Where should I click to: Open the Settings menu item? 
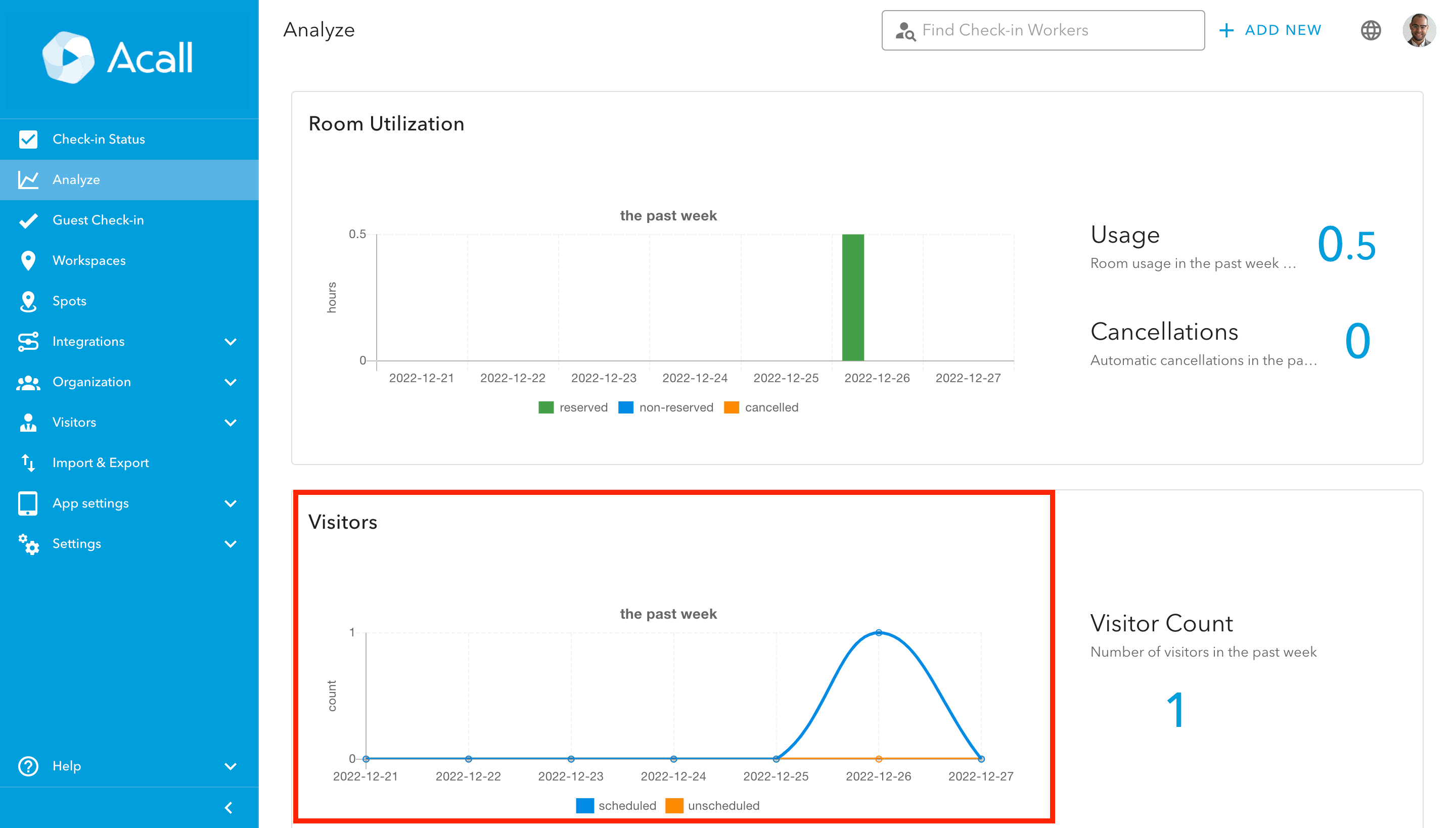point(77,544)
